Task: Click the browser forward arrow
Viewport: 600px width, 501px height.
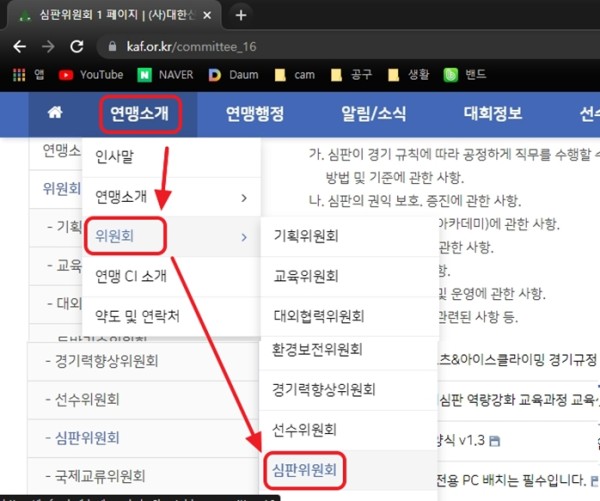Action: (x=48, y=47)
